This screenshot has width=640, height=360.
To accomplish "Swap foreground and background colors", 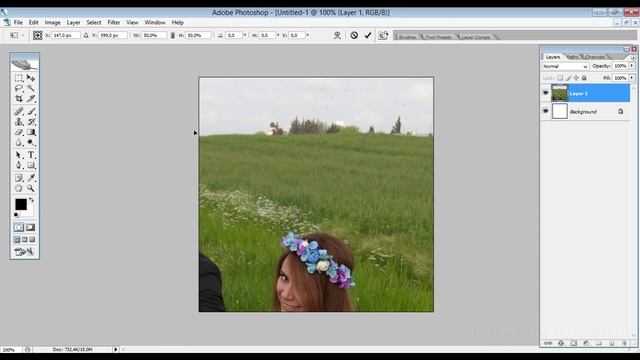I will (31, 200).
